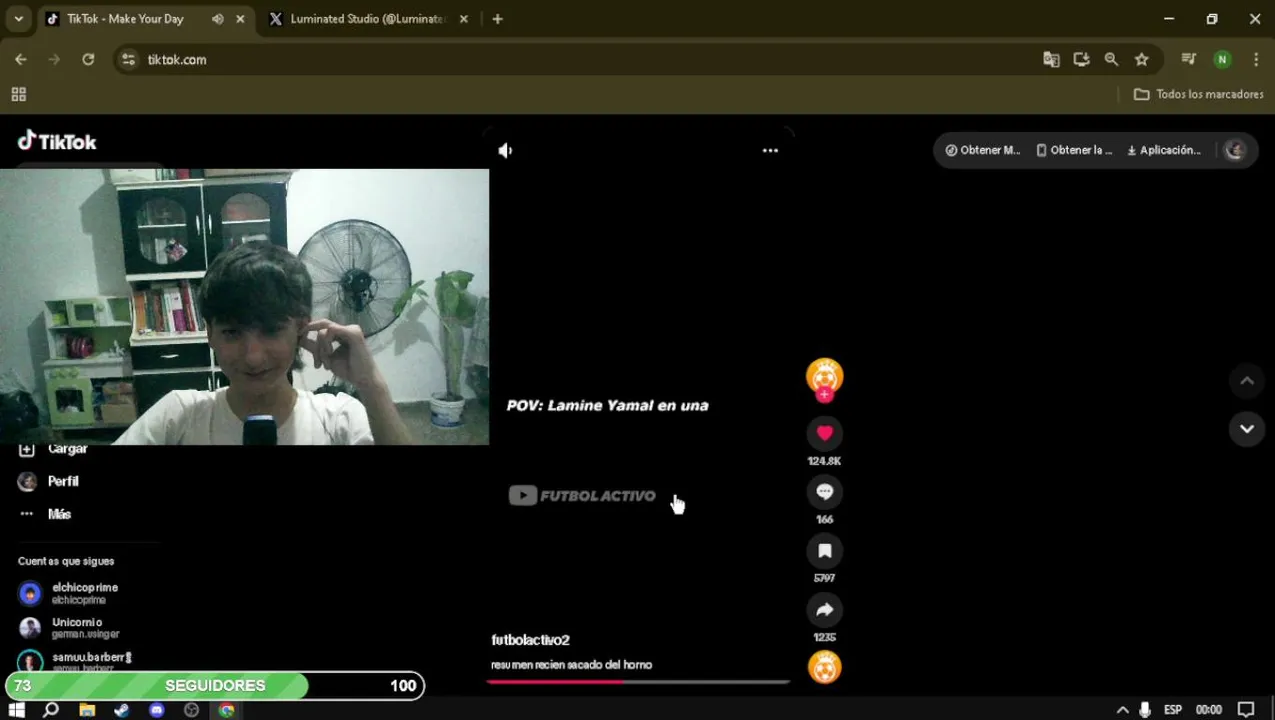
Task: Switch to the TikTok - Make Your Day tab
Action: 126,19
